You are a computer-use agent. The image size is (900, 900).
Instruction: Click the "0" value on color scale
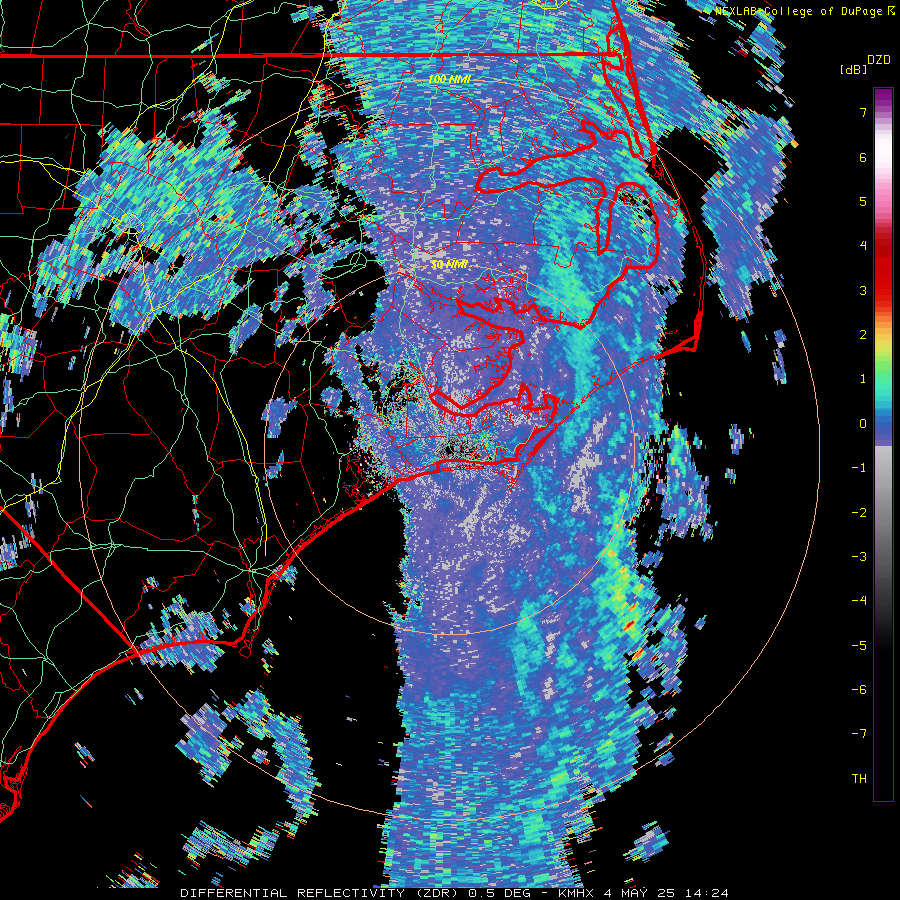click(863, 424)
